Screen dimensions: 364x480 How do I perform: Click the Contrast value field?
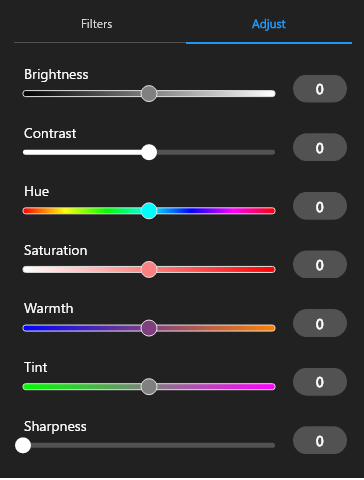pyautogui.click(x=320, y=148)
